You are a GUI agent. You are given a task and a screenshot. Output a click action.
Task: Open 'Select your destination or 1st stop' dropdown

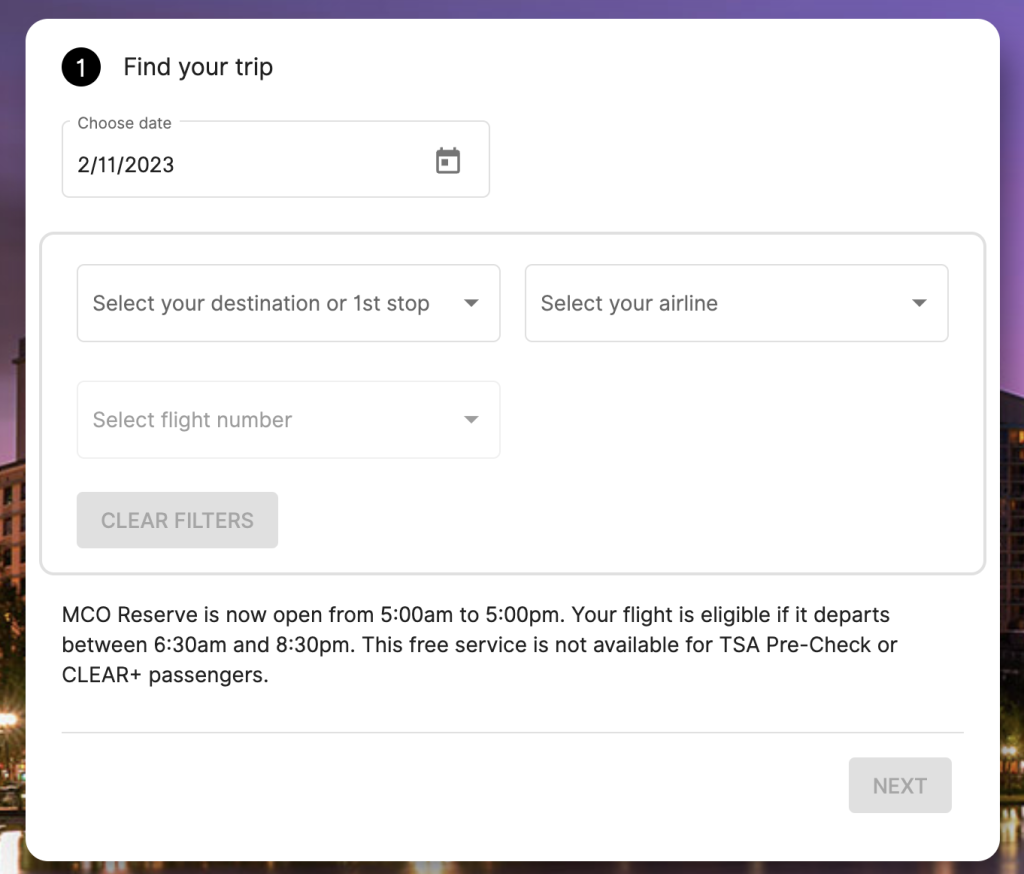288,303
